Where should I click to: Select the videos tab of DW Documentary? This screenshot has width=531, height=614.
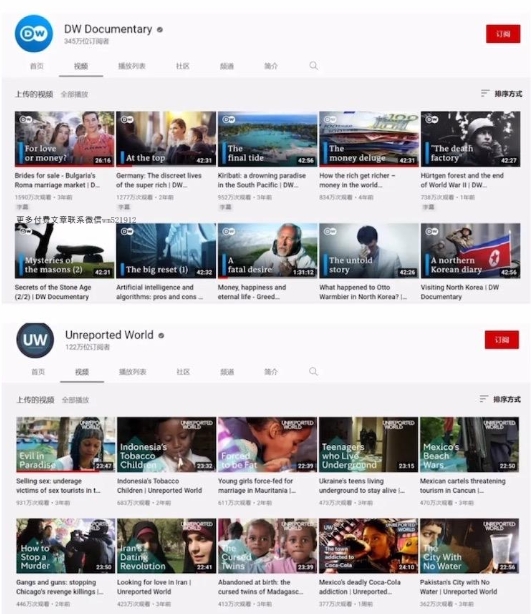81,66
